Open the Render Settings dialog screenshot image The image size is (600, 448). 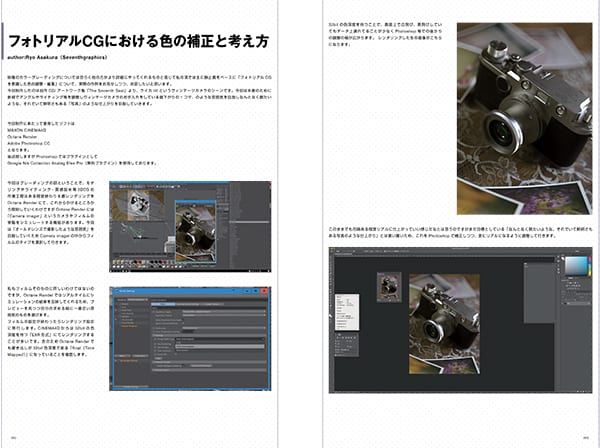click(190, 339)
